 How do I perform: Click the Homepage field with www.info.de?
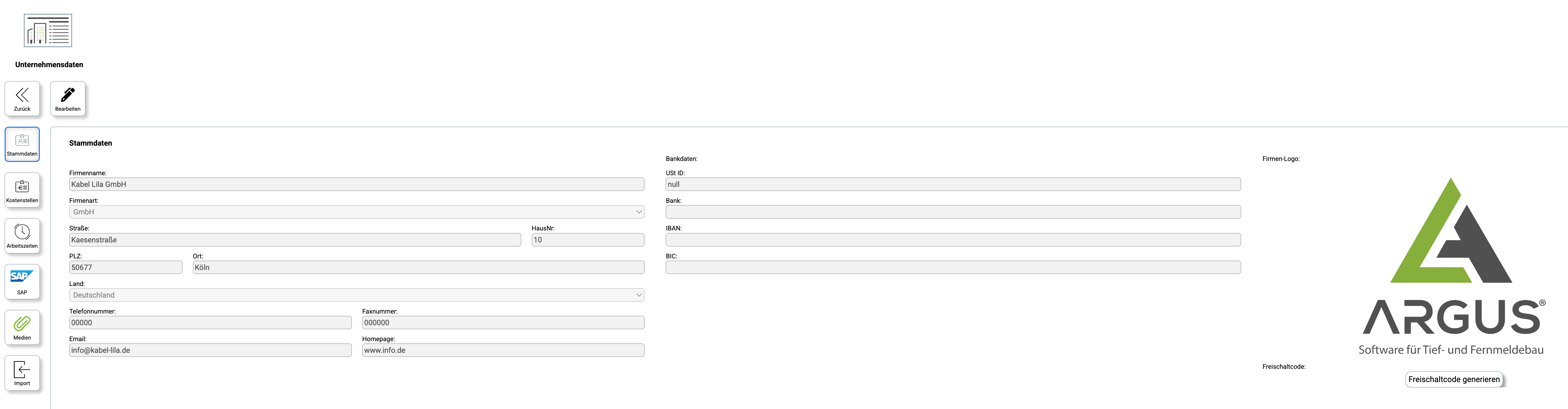[503, 350]
